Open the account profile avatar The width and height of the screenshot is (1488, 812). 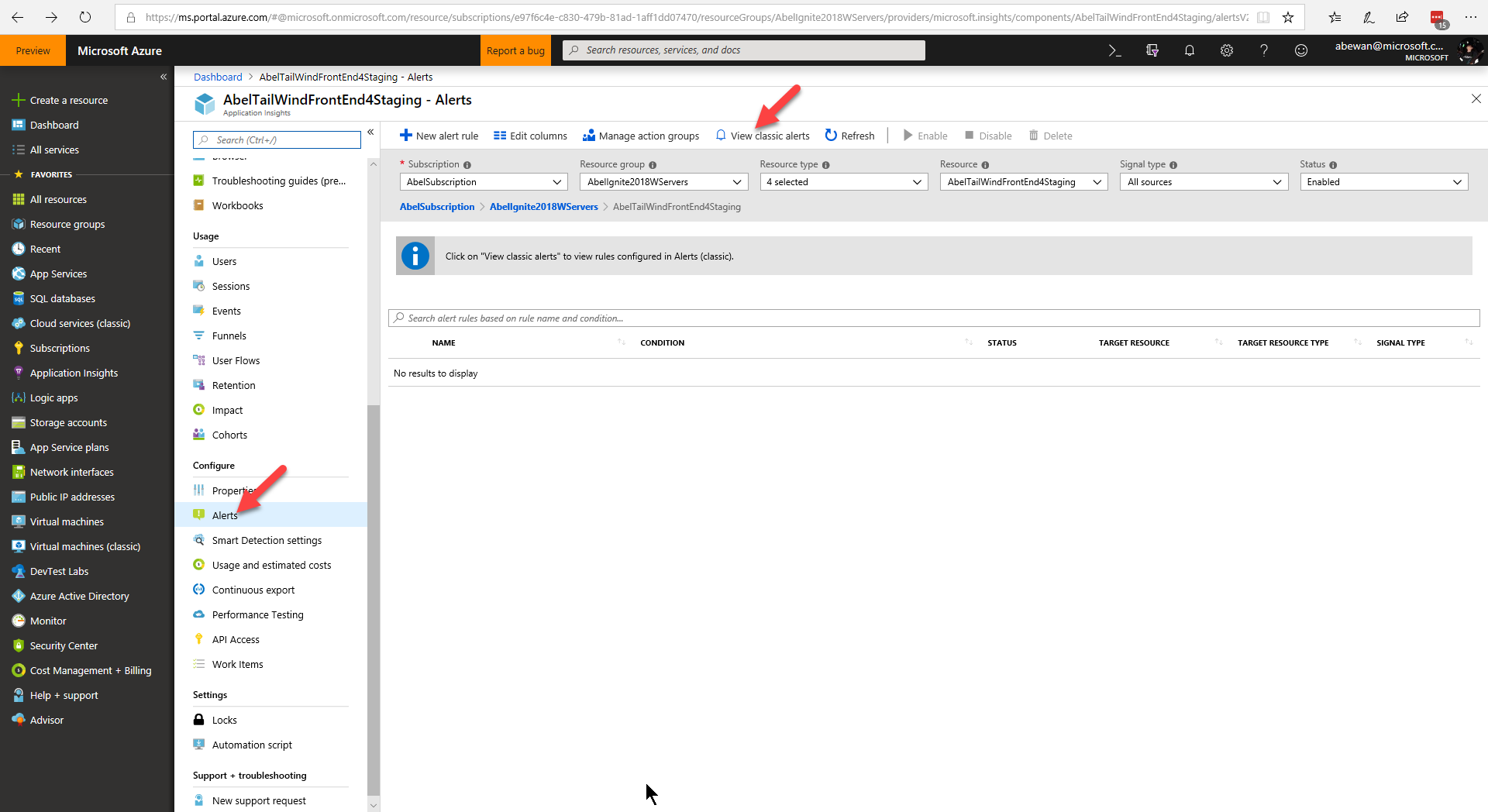(1469, 51)
